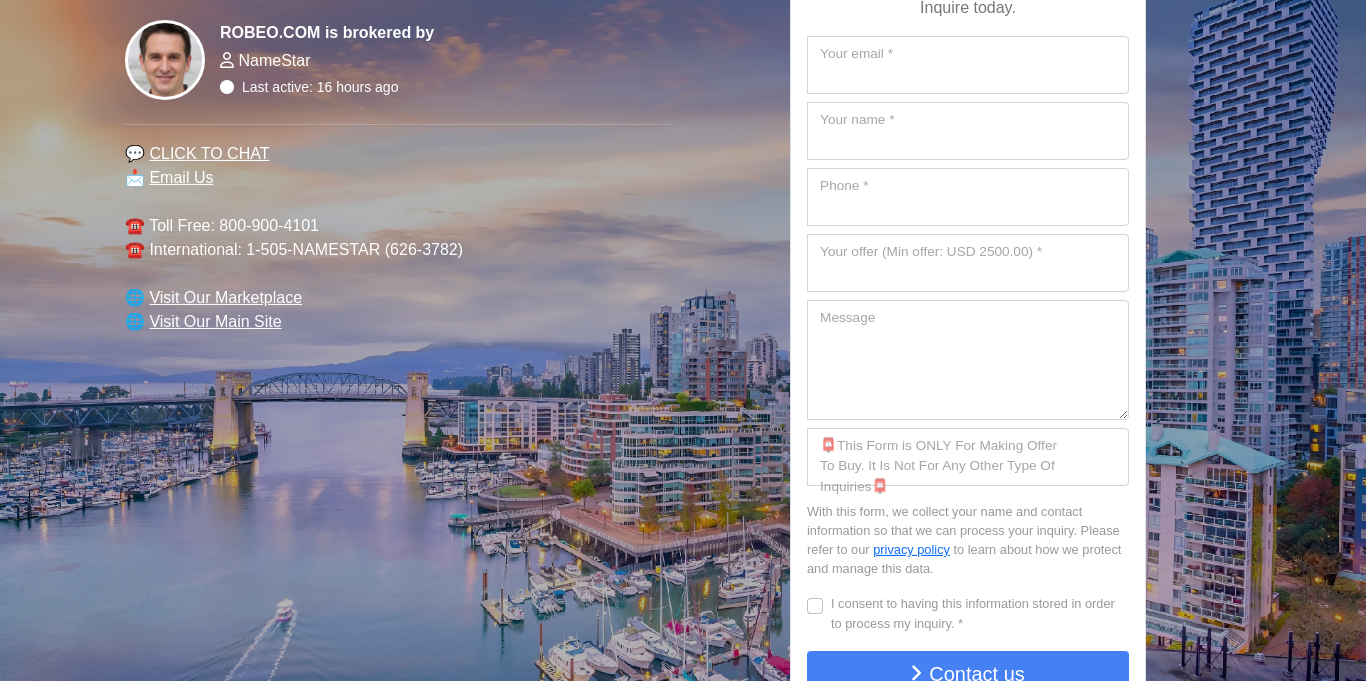
Task: Click the globe icon beside Visit Our Marketplace
Action: [x=135, y=298]
